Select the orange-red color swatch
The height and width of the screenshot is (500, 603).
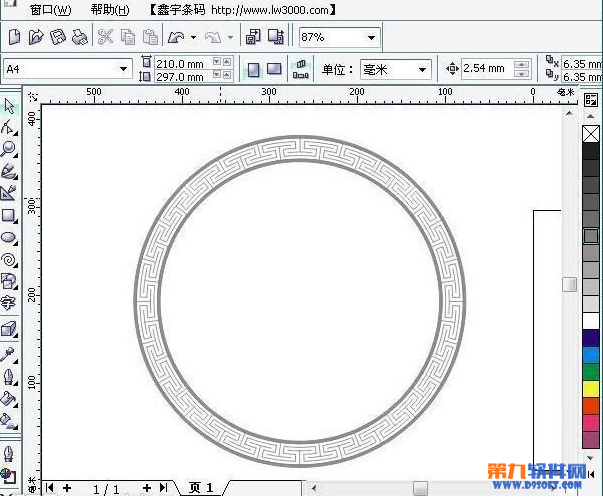coord(591,406)
